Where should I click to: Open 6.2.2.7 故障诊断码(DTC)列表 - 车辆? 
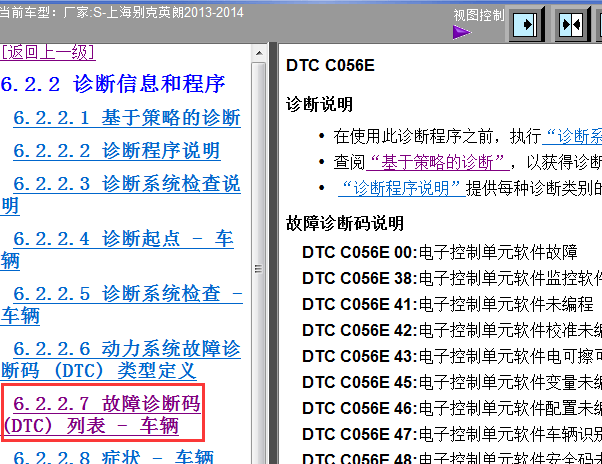coord(103,415)
